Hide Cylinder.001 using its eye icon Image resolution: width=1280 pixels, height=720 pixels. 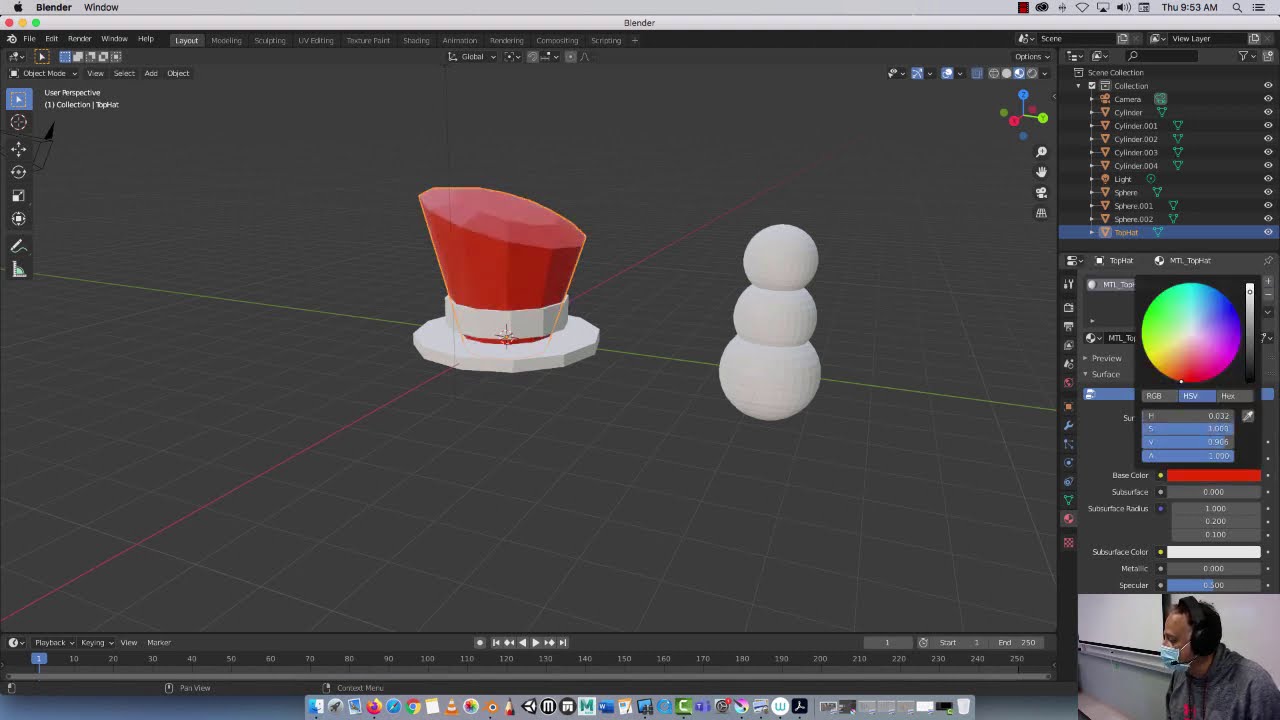[x=1268, y=126]
